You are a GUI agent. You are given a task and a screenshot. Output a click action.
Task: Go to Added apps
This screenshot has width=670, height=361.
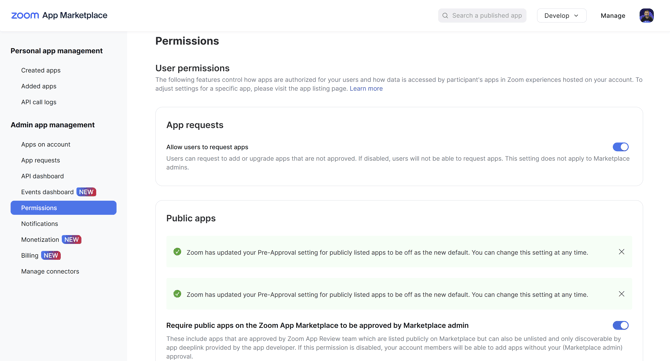point(38,86)
